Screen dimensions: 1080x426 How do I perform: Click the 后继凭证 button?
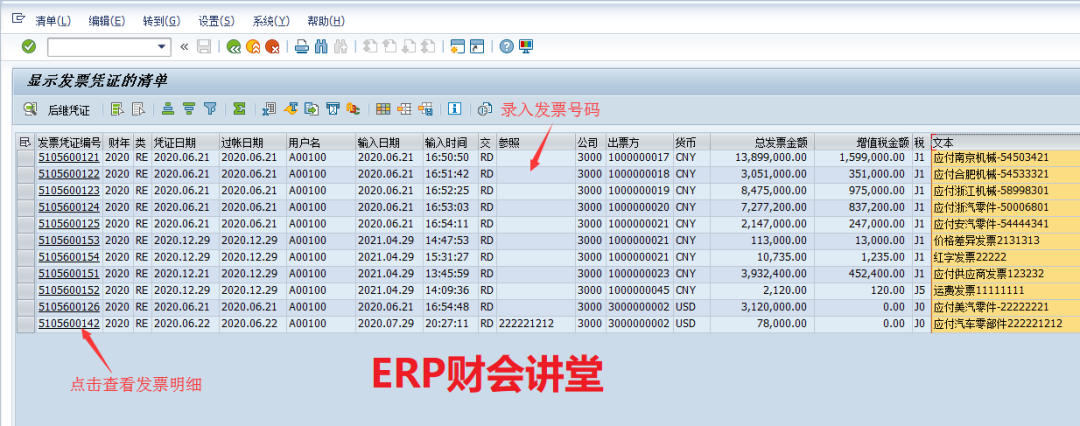69,110
